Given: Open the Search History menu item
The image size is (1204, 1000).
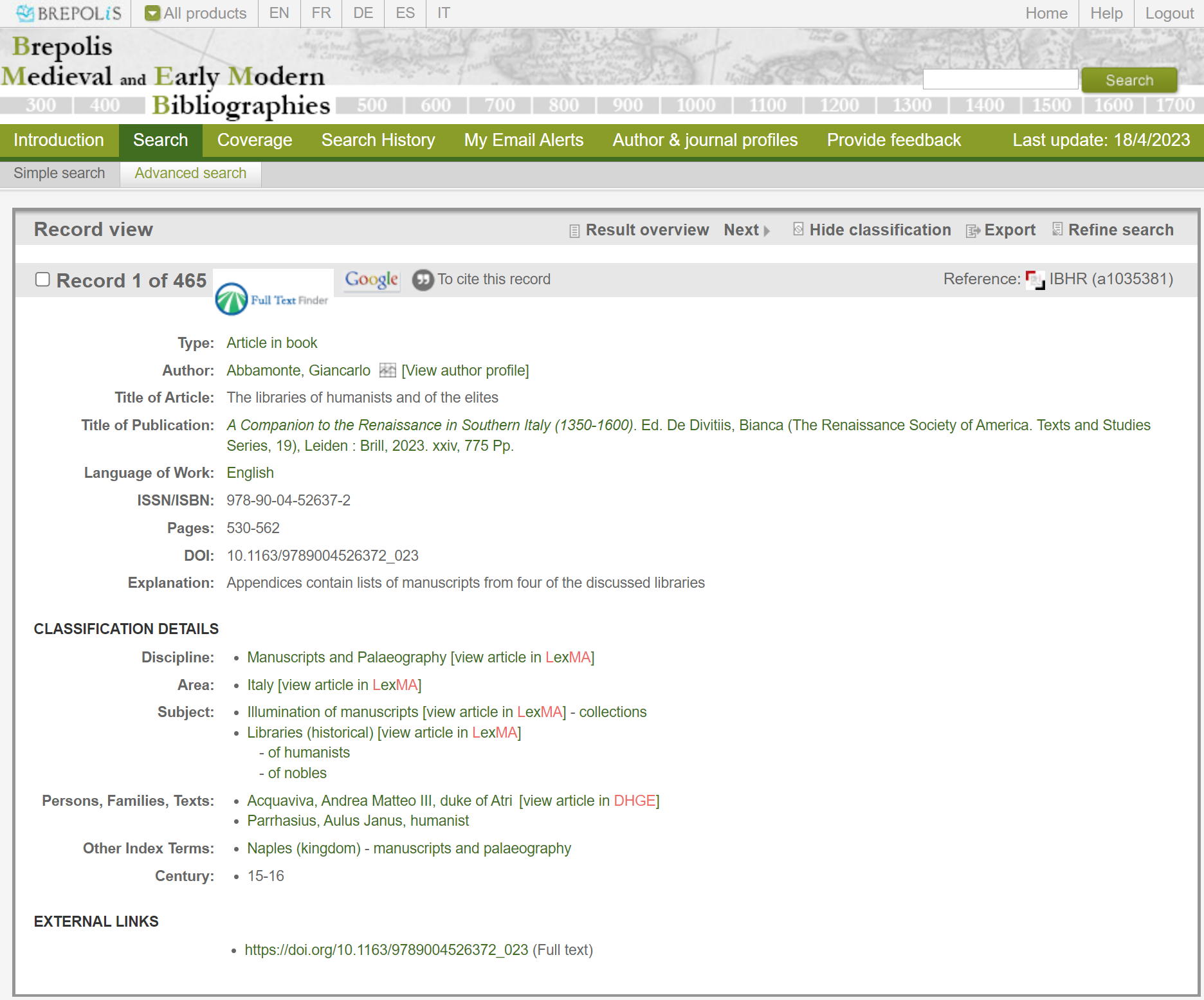Looking at the screenshot, I should (378, 140).
